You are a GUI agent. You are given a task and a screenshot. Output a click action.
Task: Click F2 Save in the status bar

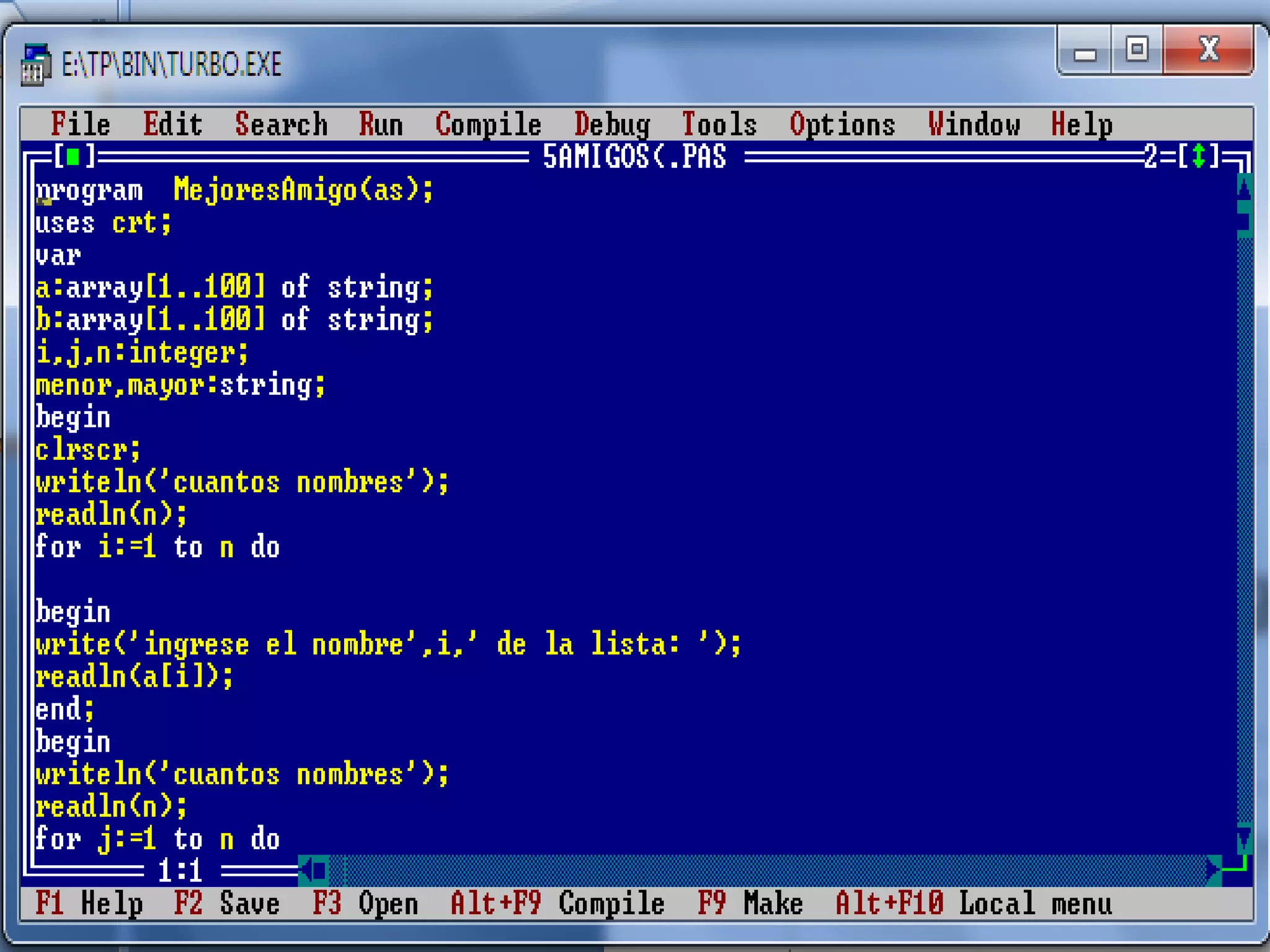[227, 904]
